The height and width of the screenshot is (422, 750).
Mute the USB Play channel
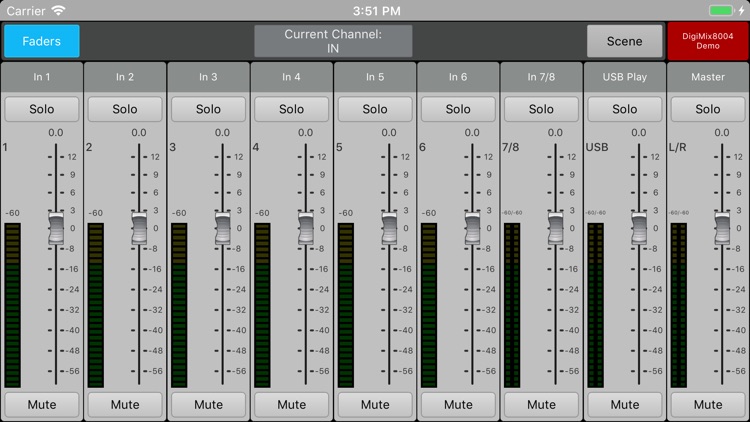(624, 405)
